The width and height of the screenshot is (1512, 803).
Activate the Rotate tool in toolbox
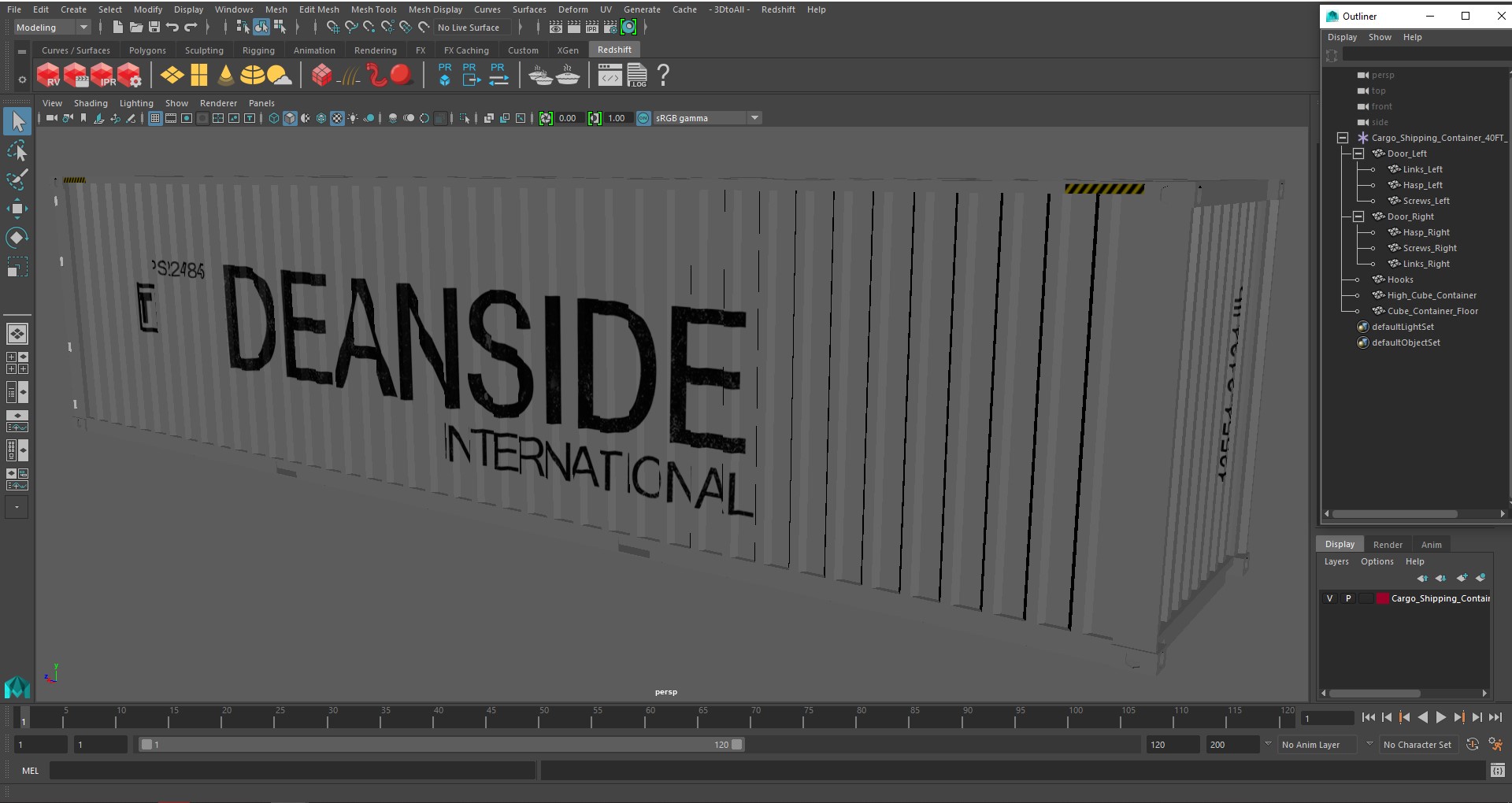17,237
